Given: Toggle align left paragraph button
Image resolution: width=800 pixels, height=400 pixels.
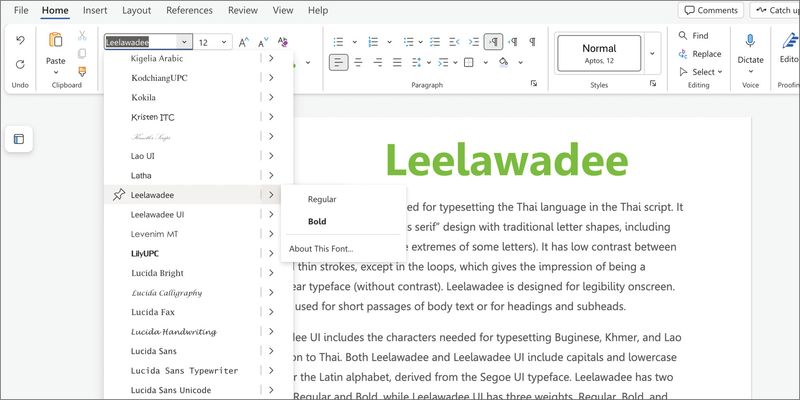Looking at the screenshot, I should pos(338,63).
